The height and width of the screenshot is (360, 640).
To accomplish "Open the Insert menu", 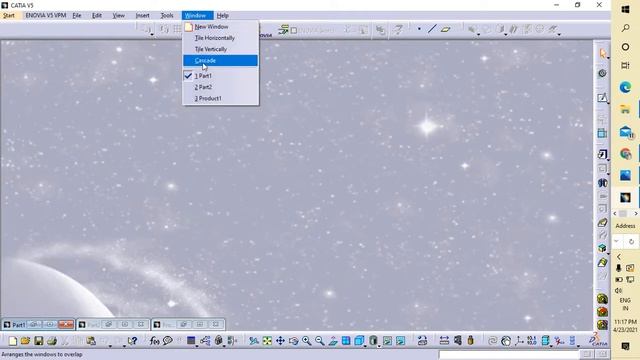I will [x=142, y=16].
